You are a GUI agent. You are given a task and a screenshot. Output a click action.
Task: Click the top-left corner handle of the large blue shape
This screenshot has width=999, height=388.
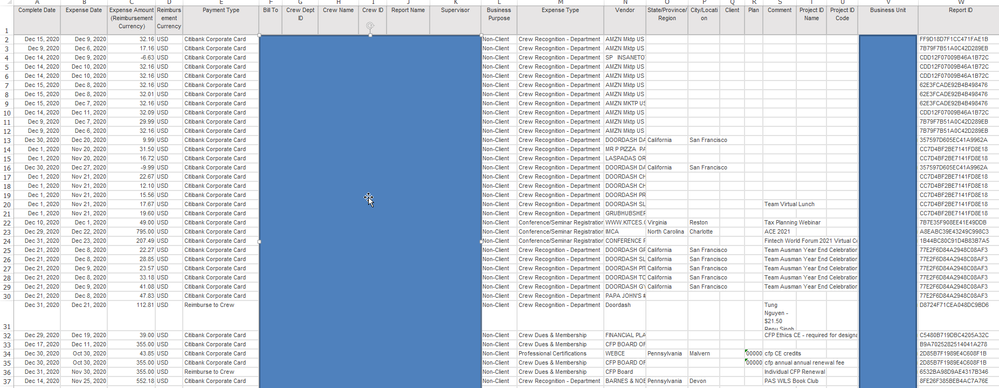tap(260, 36)
